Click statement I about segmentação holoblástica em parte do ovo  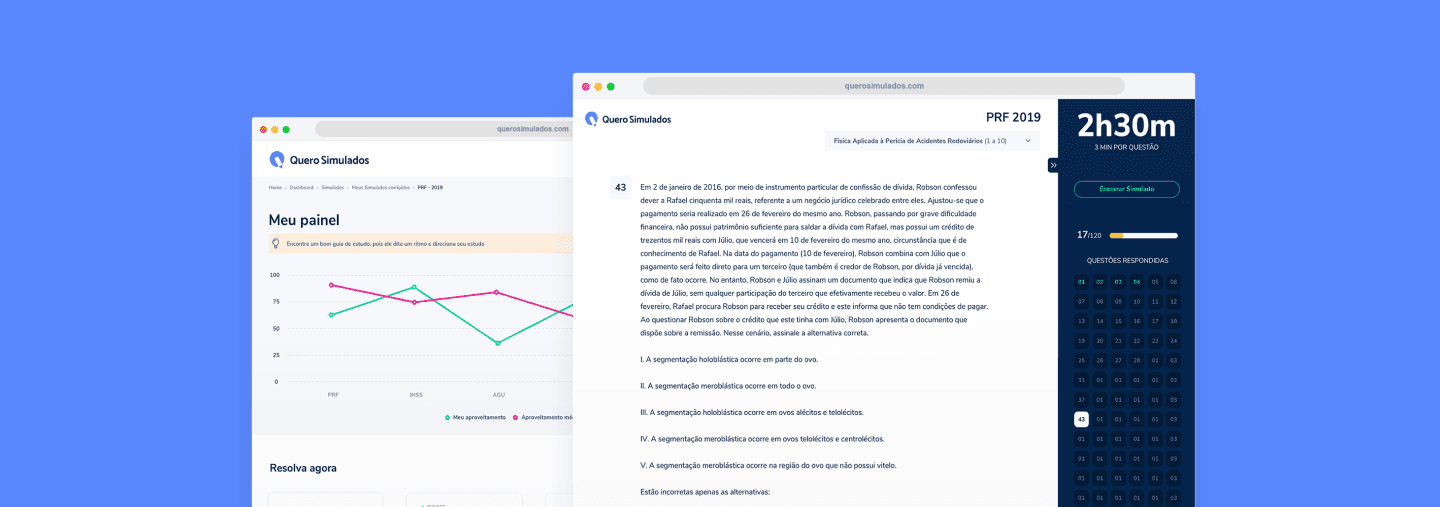(x=729, y=359)
